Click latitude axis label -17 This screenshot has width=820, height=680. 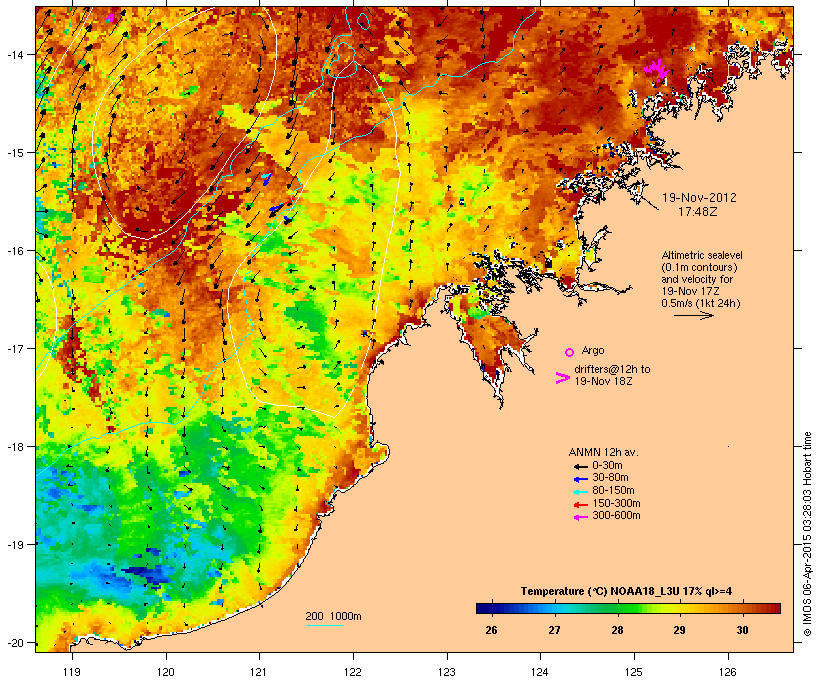click(14, 348)
